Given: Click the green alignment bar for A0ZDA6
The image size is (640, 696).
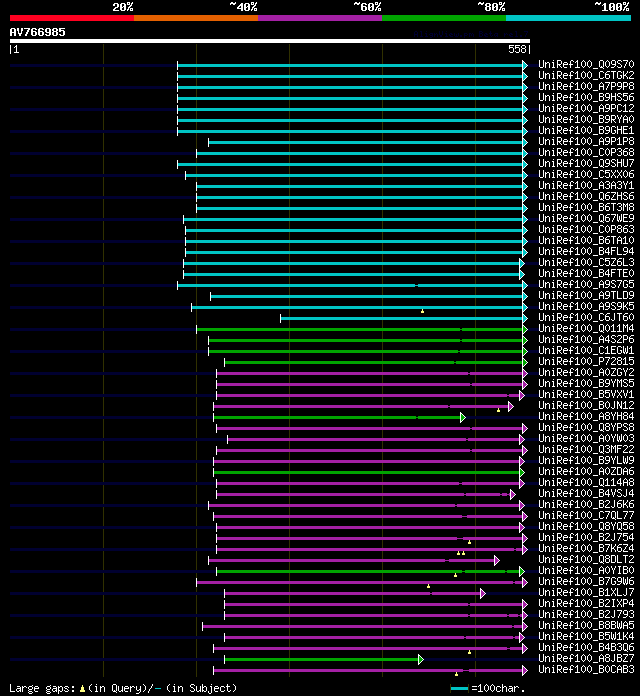Looking at the screenshot, I should tap(367, 472).
